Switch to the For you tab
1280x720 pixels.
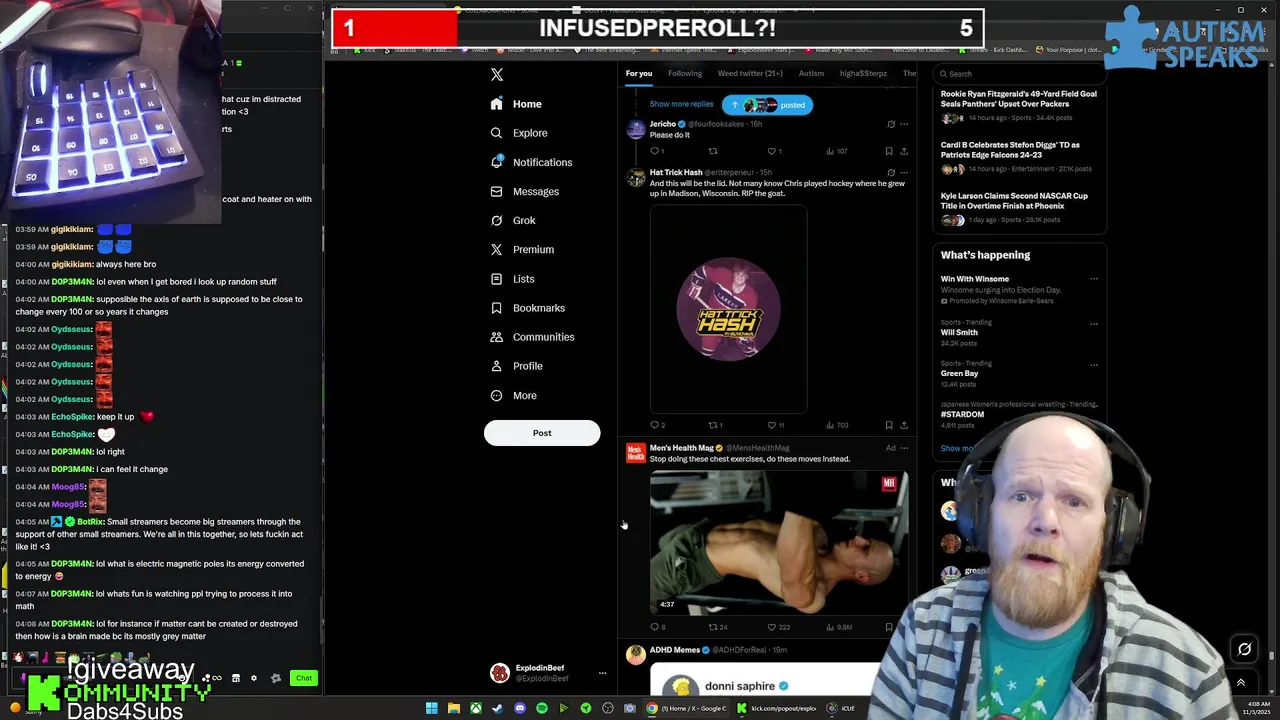(639, 73)
